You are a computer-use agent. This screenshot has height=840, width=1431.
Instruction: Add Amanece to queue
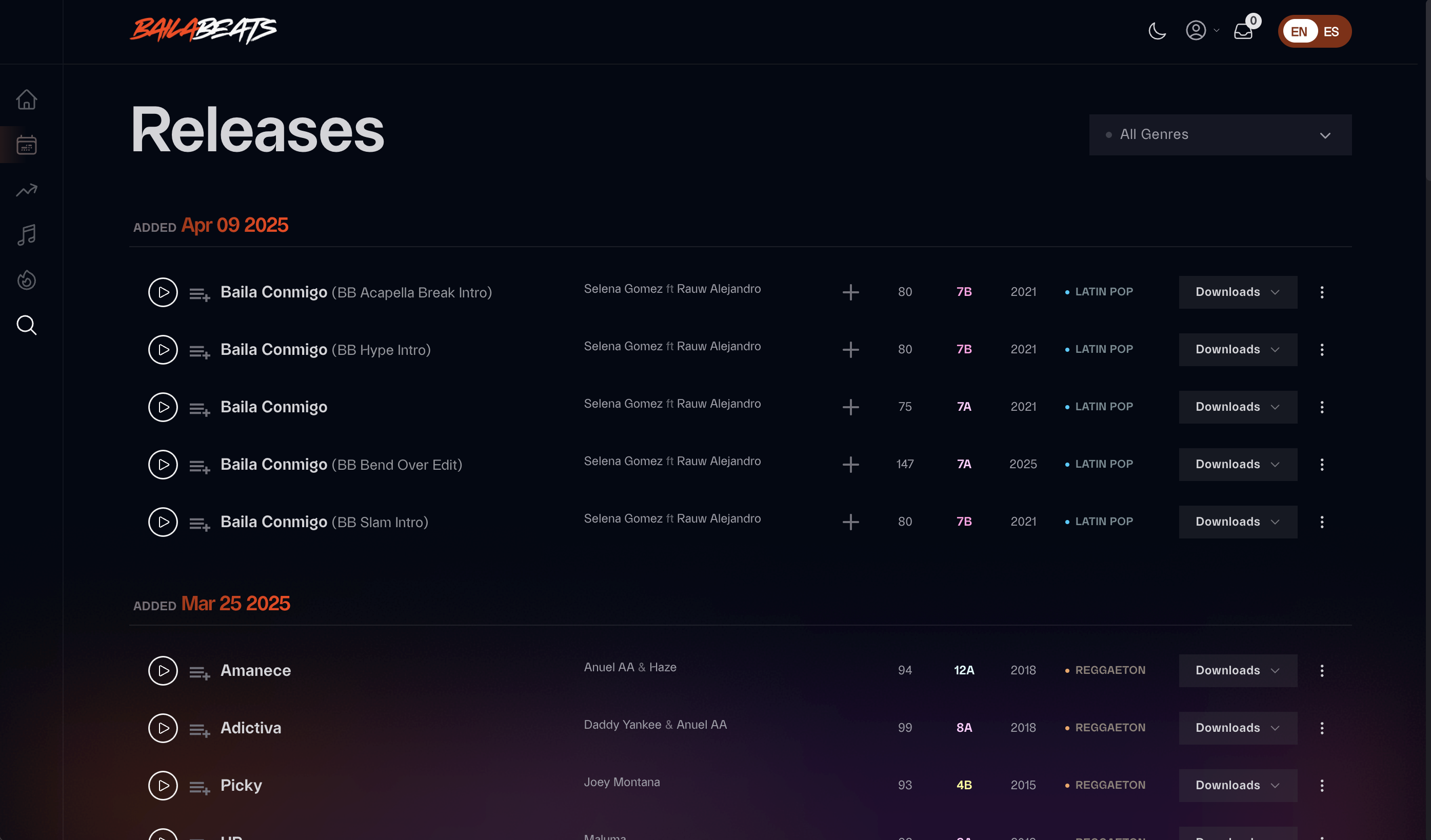[200, 672]
